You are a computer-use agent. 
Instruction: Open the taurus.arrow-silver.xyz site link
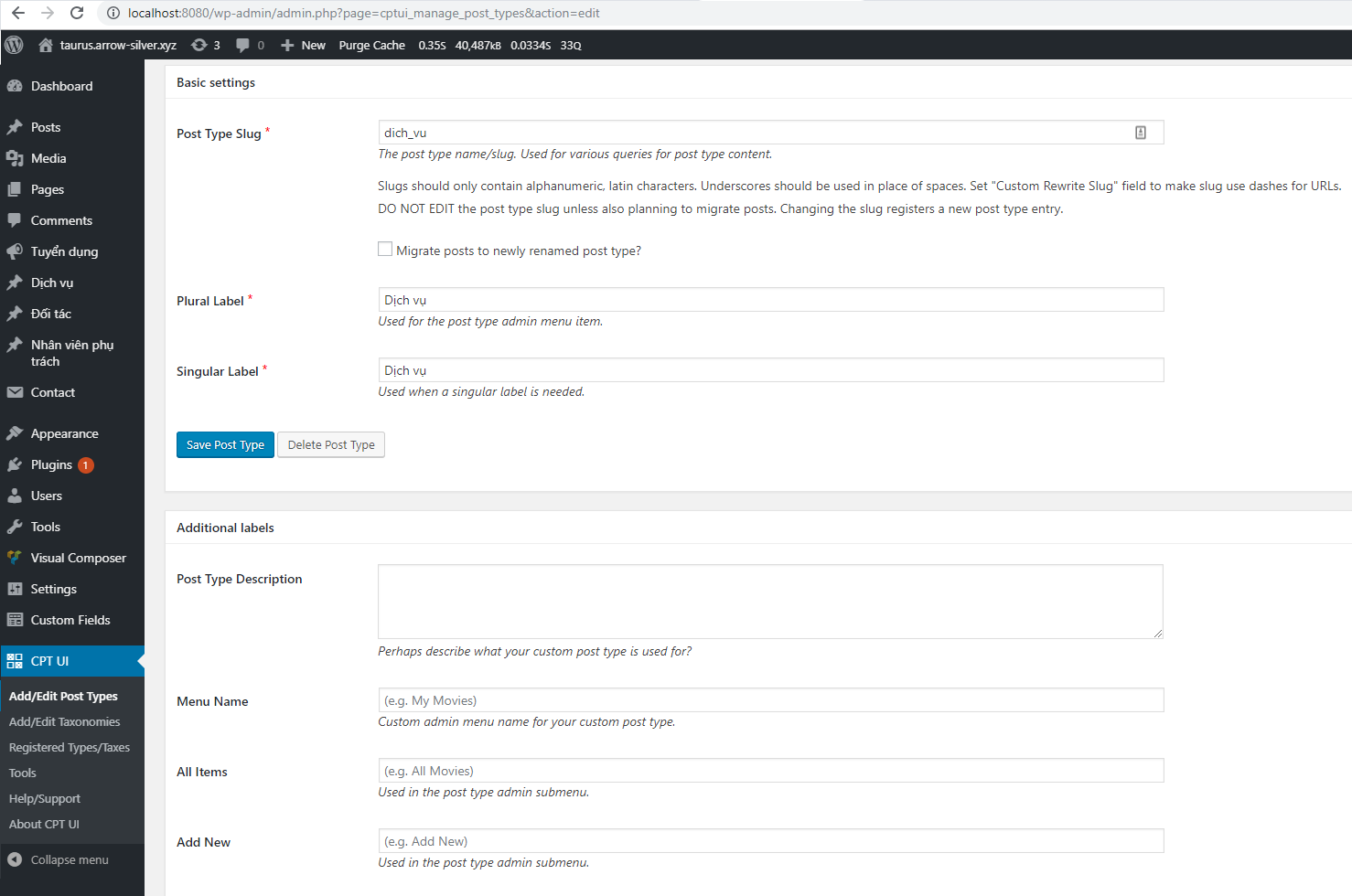pos(118,45)
